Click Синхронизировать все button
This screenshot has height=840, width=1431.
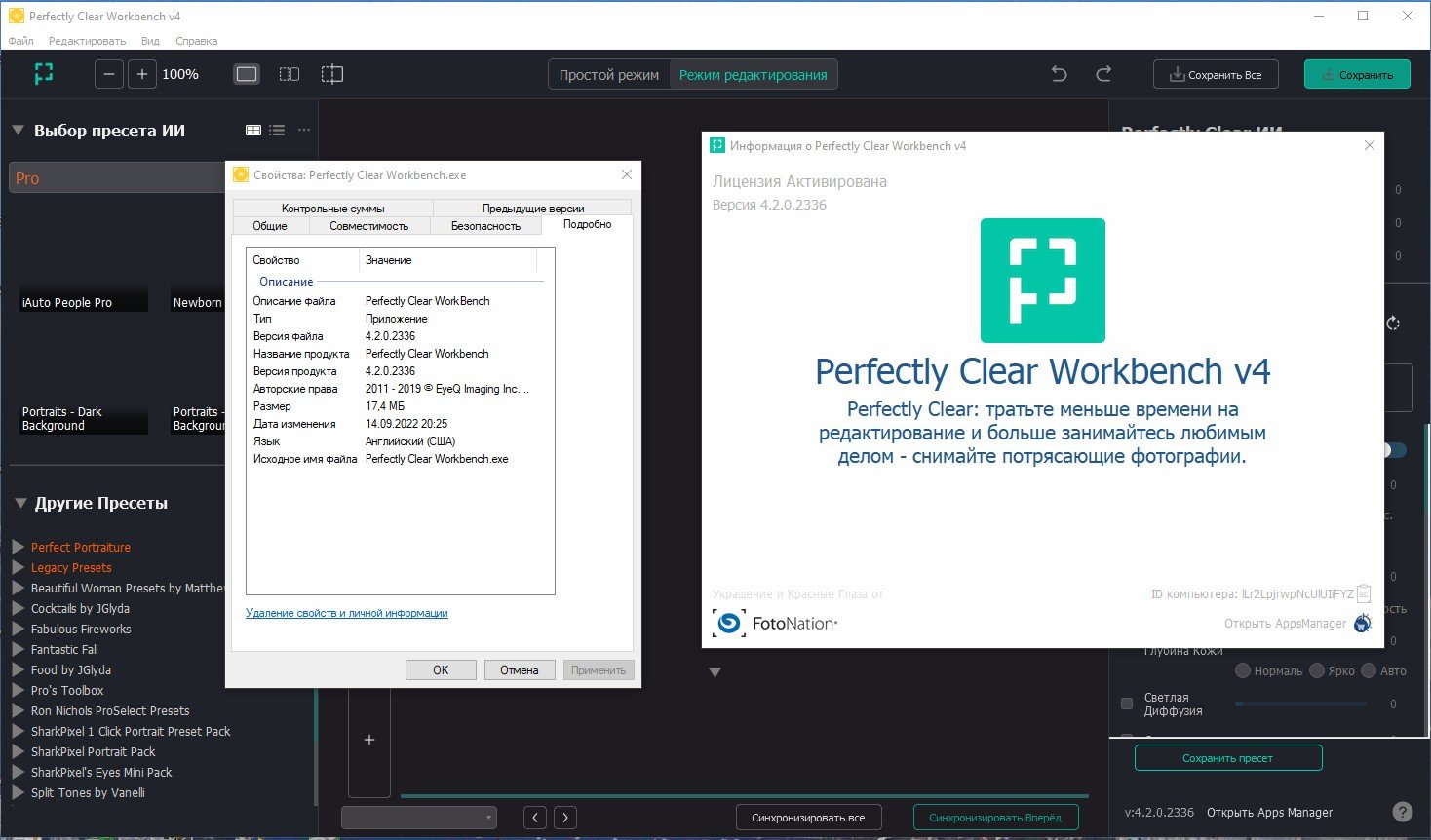(x=808, y=818)
